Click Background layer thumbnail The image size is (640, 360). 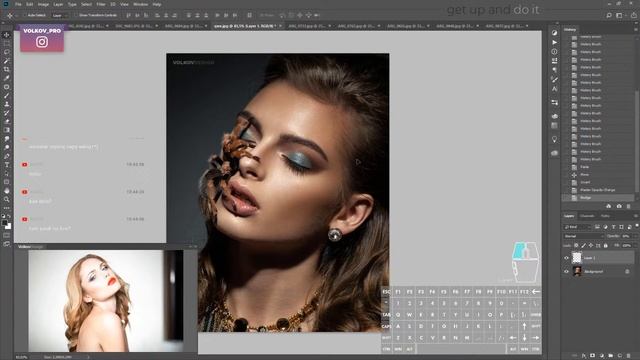[577, 271]
